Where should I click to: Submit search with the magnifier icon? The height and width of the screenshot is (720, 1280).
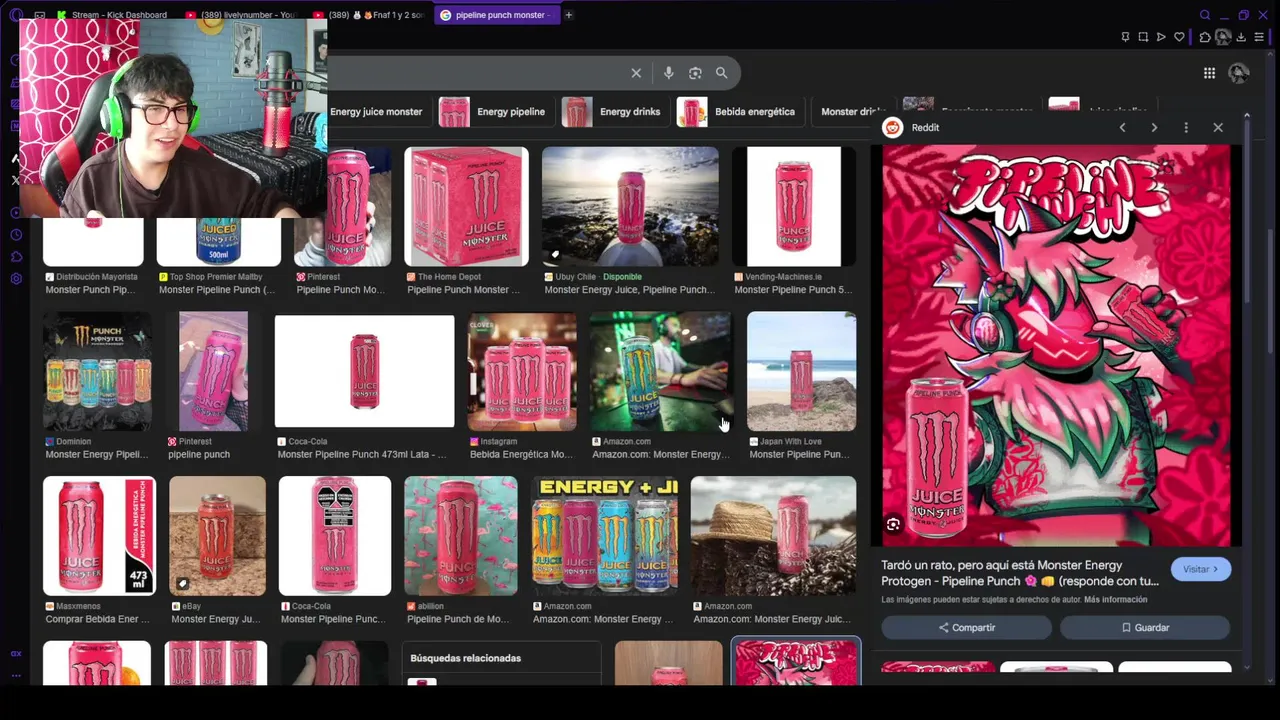[x=721, y=73]
